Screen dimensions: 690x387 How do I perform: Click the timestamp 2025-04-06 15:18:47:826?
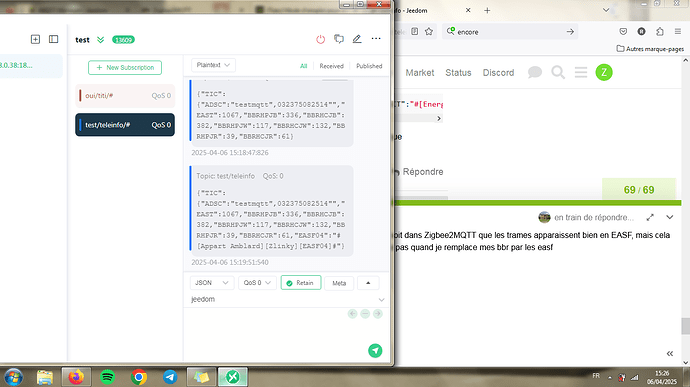(x=230, y=153)
